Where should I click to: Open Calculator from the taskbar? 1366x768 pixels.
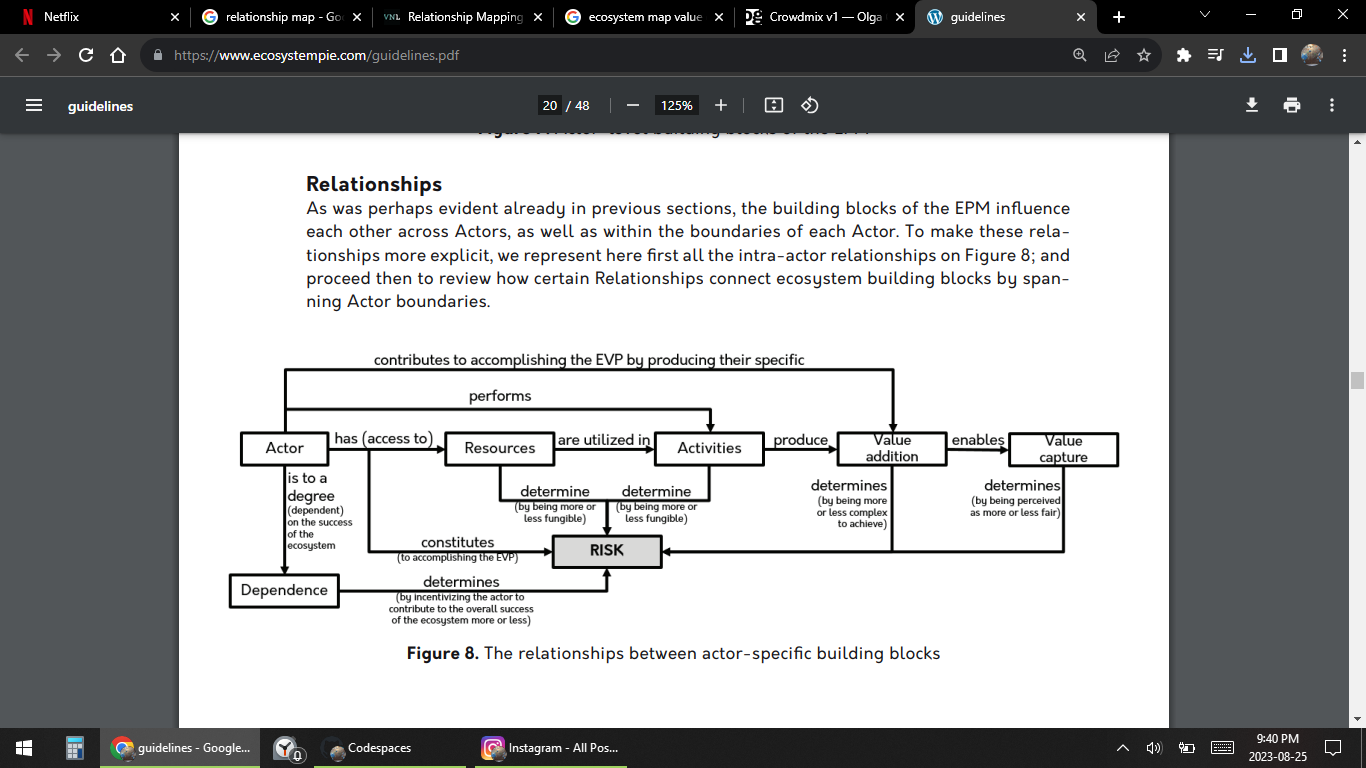[x=74, y=747]
